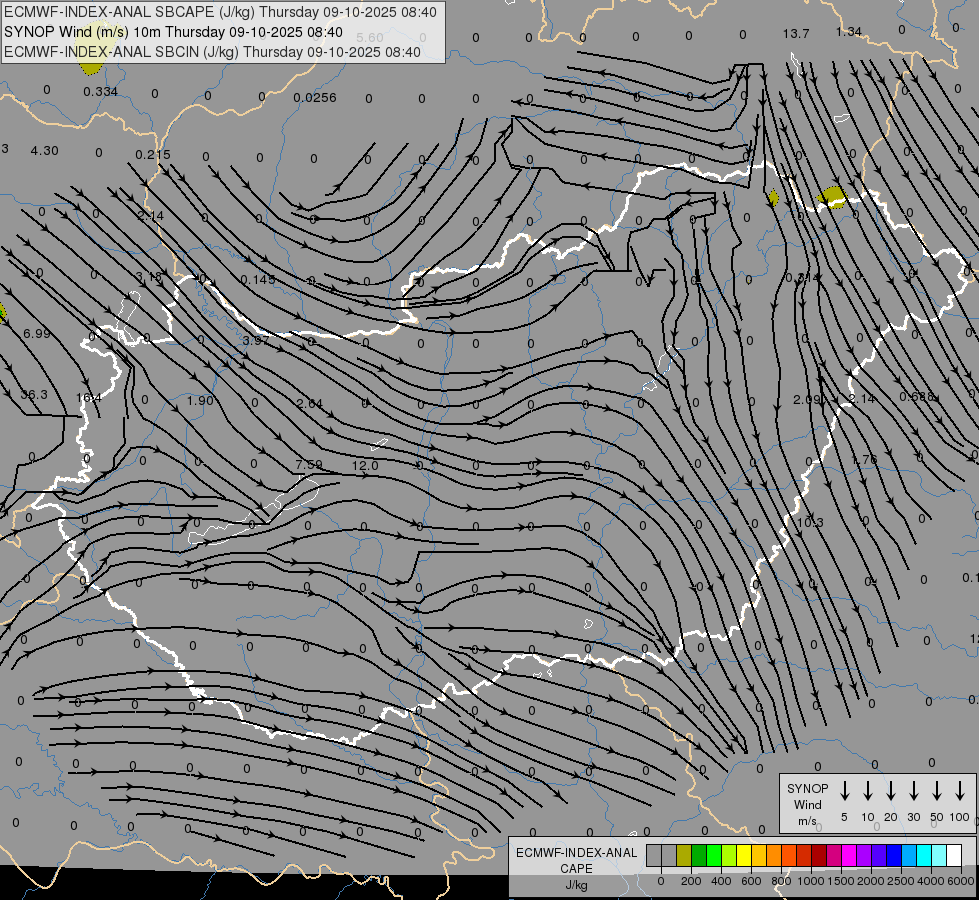Screen dimensions: 979x900
Task: Pick the dark red swatch in the CAPE legend
Action: (x=819, y=855)
